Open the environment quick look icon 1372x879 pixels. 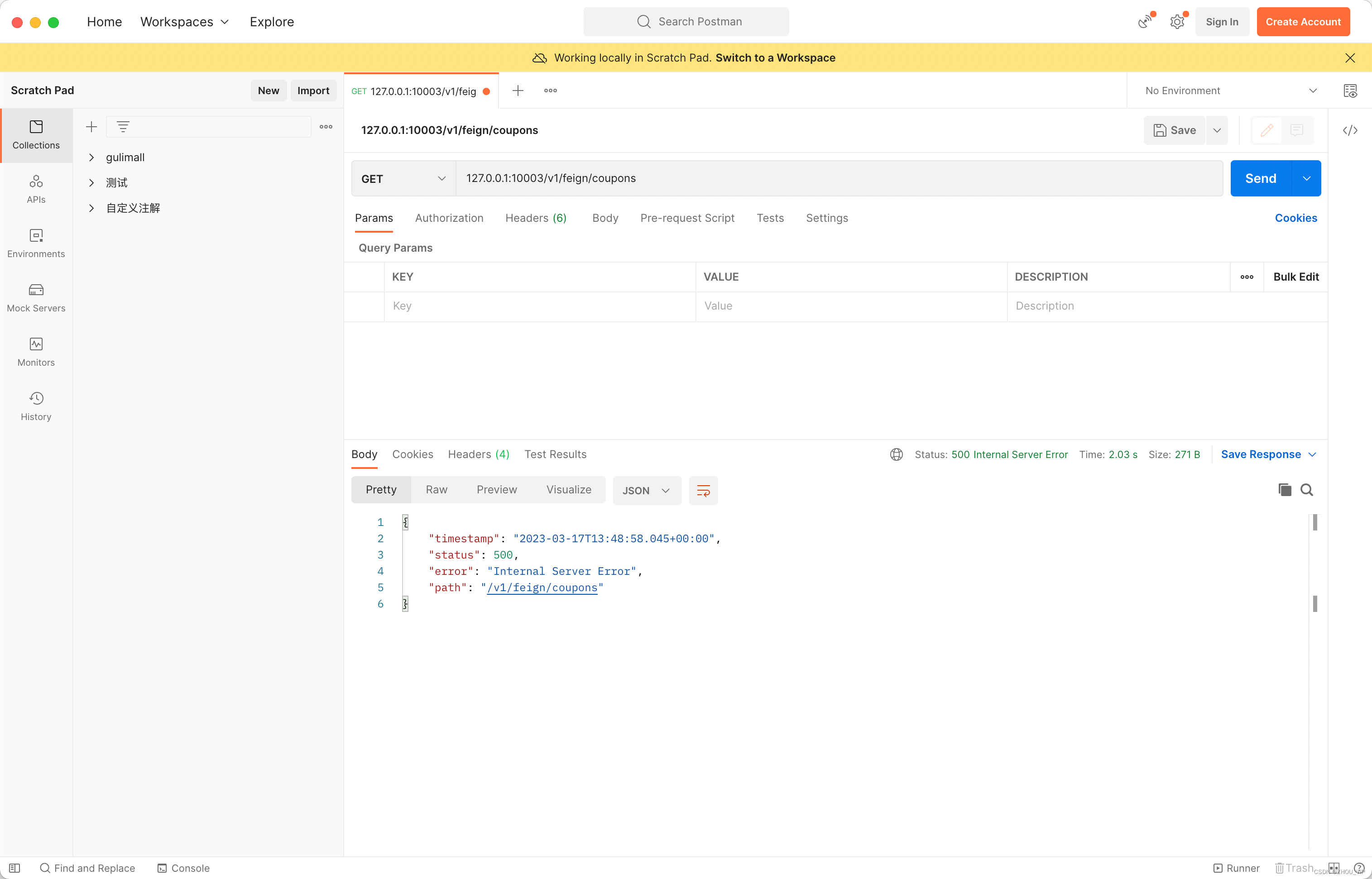click(x=1350, y=90)
